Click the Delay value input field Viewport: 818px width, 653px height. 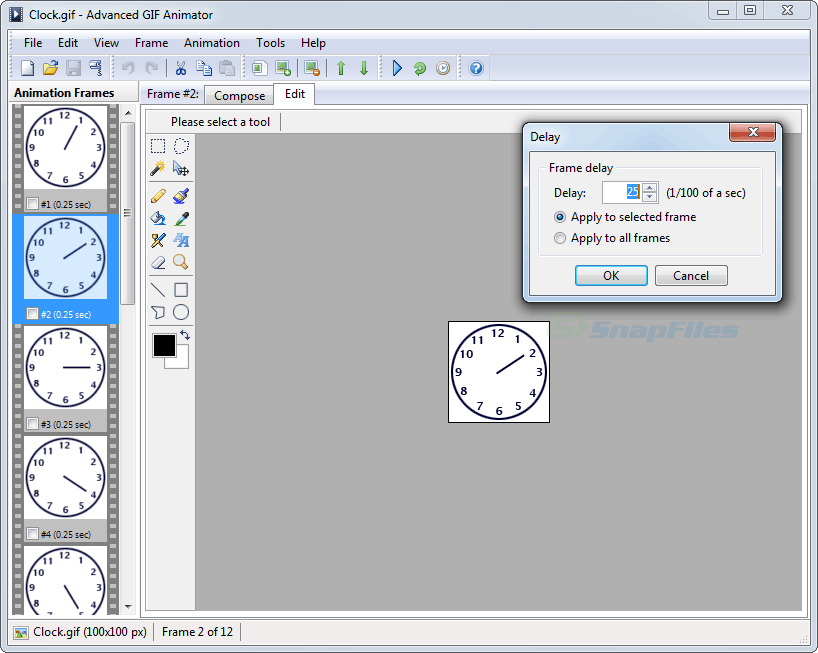[x=622, y=192]
